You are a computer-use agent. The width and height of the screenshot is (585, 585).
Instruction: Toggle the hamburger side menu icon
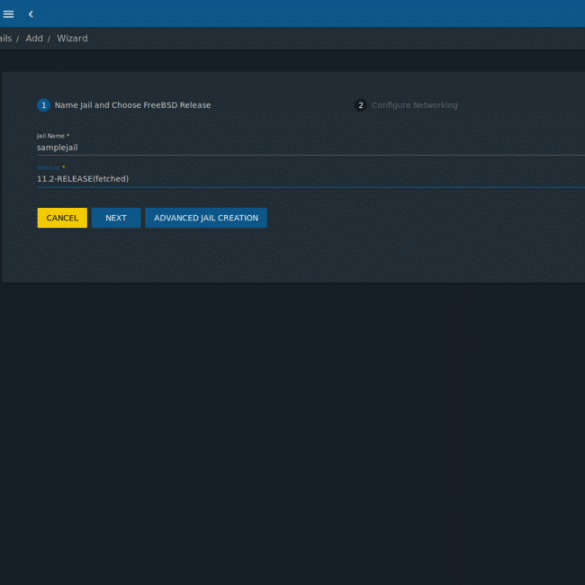[8, 14]
